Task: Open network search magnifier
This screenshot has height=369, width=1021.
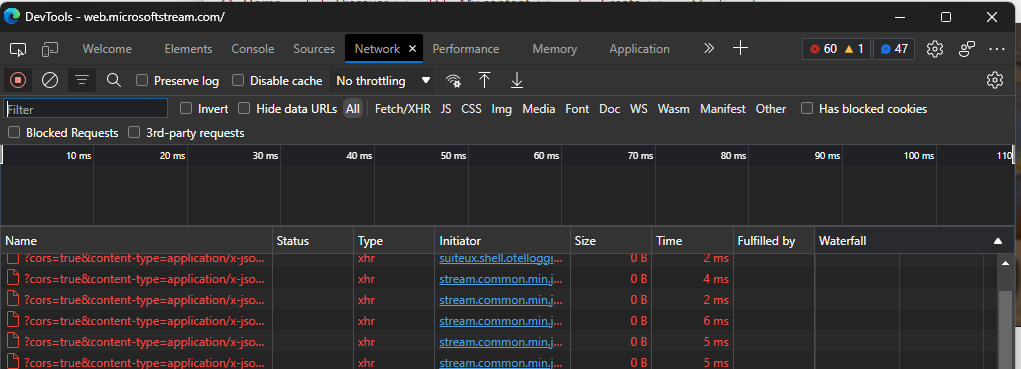Action: coord(114,81)
